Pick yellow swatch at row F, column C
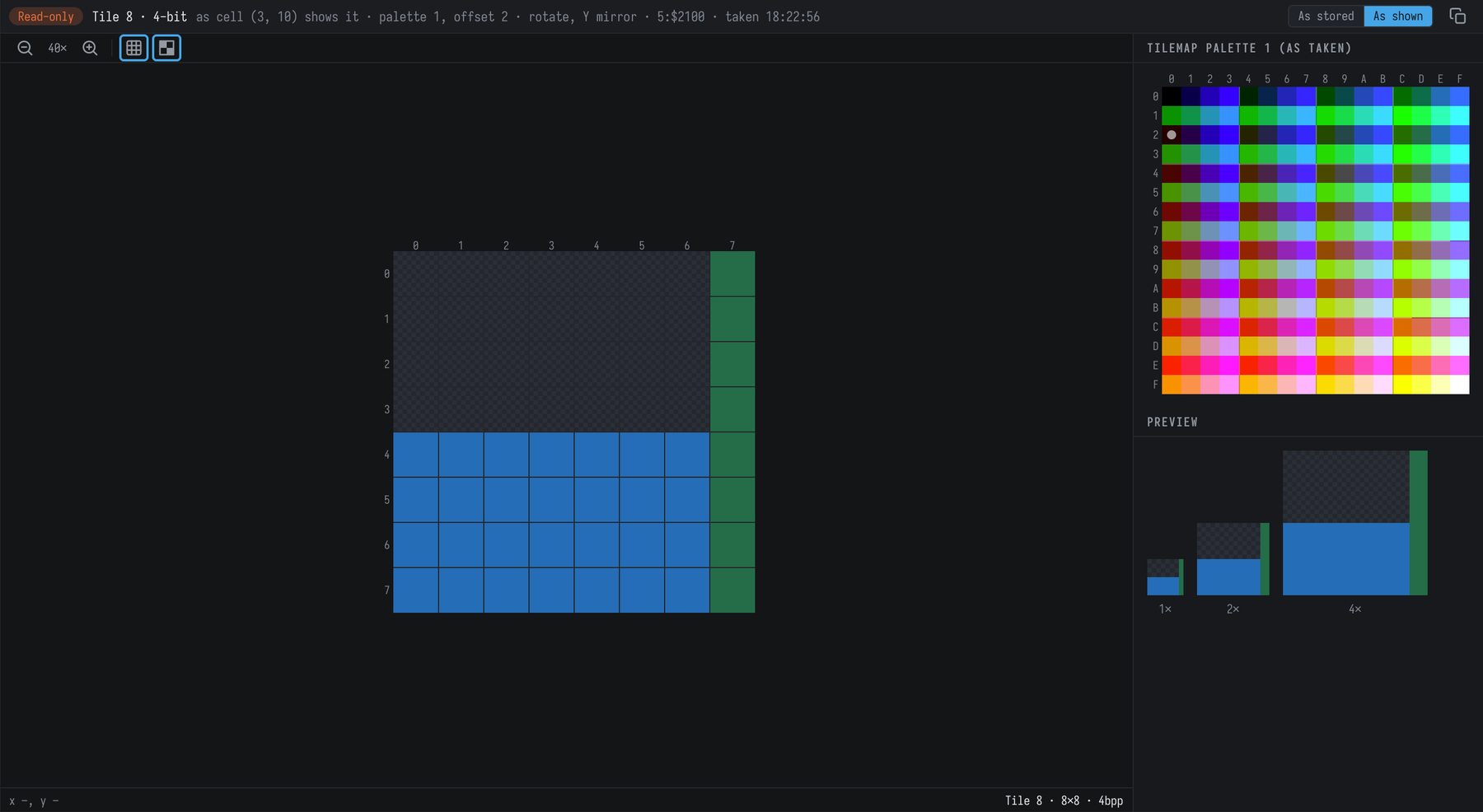The width and height of the screenshot is (1483, 812). pos(1401,385)
